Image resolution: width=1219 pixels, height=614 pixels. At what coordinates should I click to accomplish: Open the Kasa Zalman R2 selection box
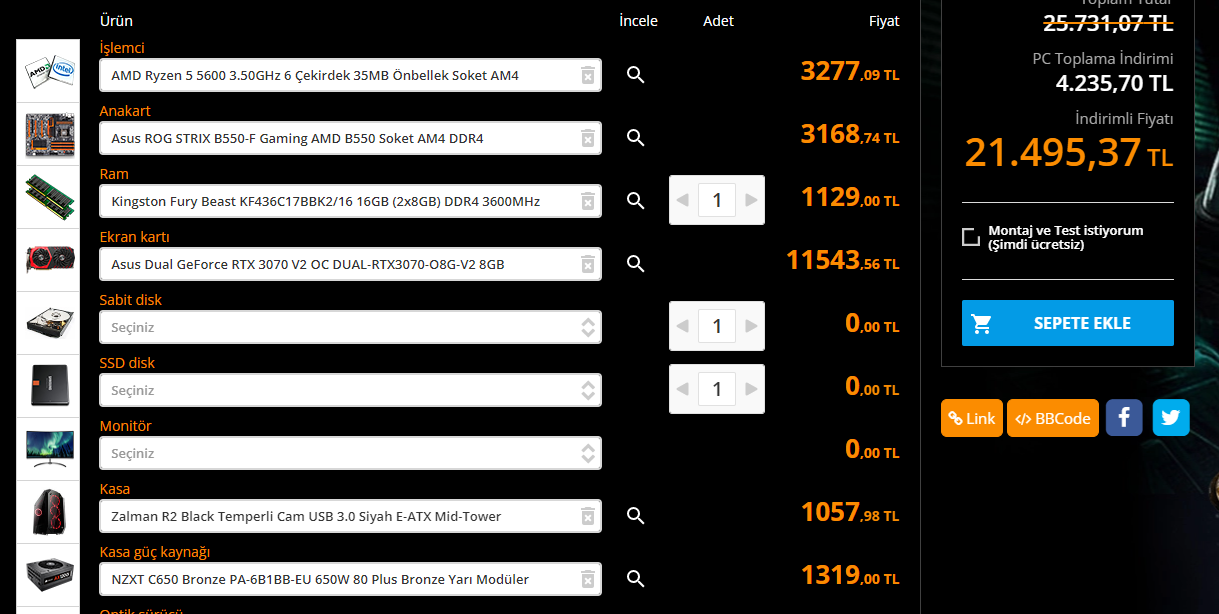coord(351,516)
